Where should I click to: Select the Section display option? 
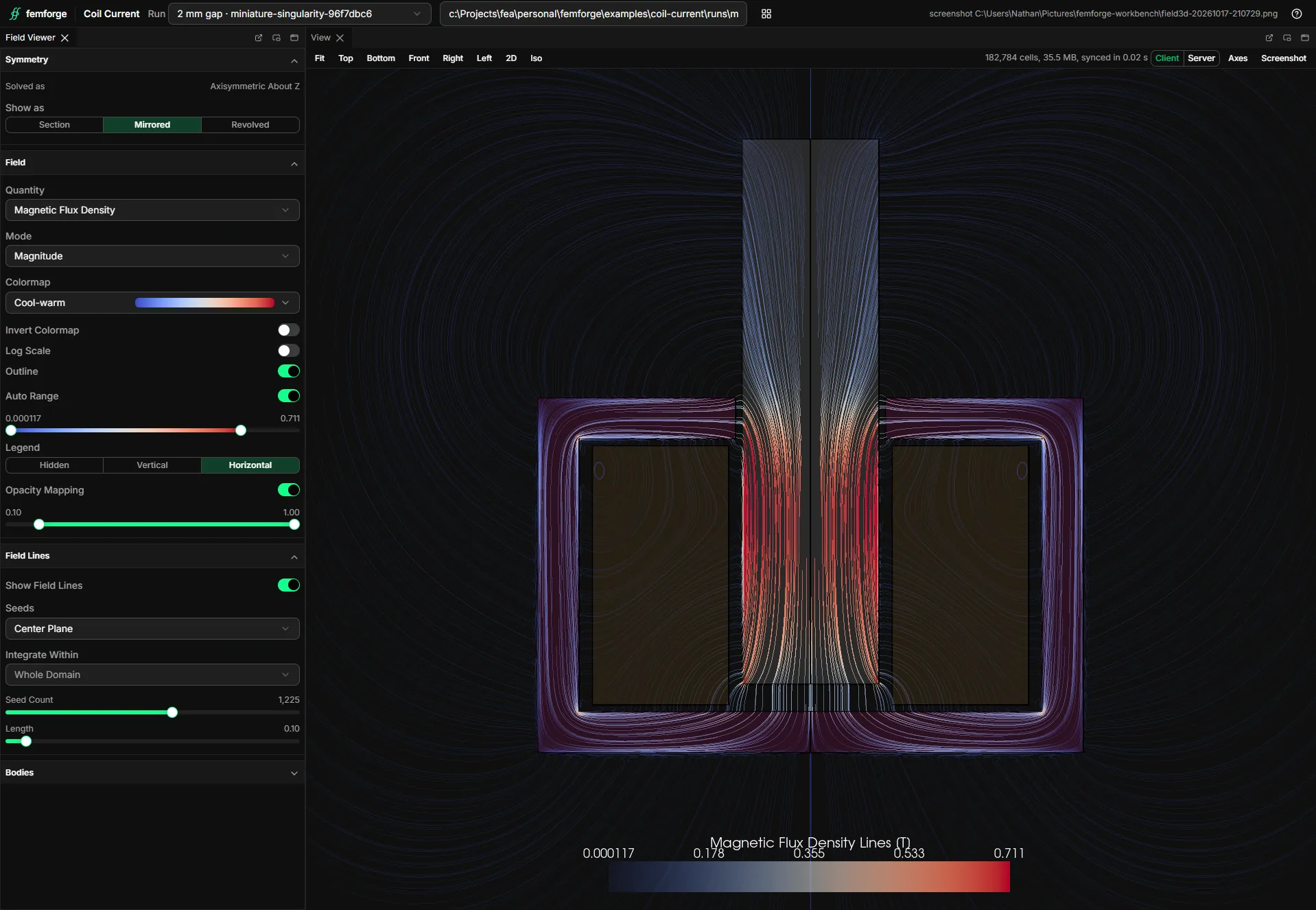coord(54,125)
